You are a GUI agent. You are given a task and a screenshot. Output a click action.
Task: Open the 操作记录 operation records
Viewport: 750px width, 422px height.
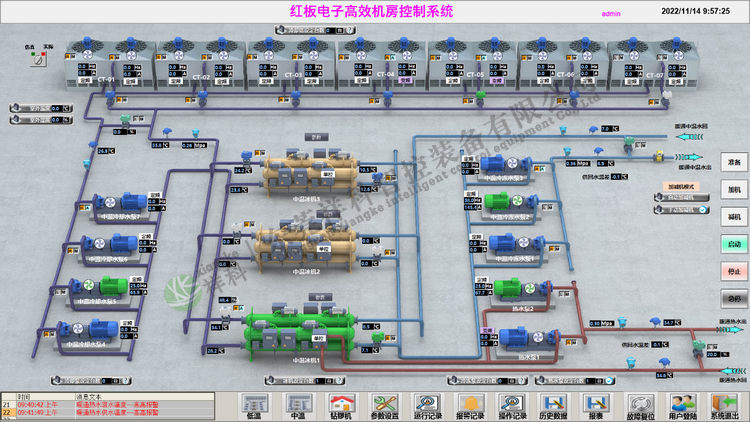512,406
